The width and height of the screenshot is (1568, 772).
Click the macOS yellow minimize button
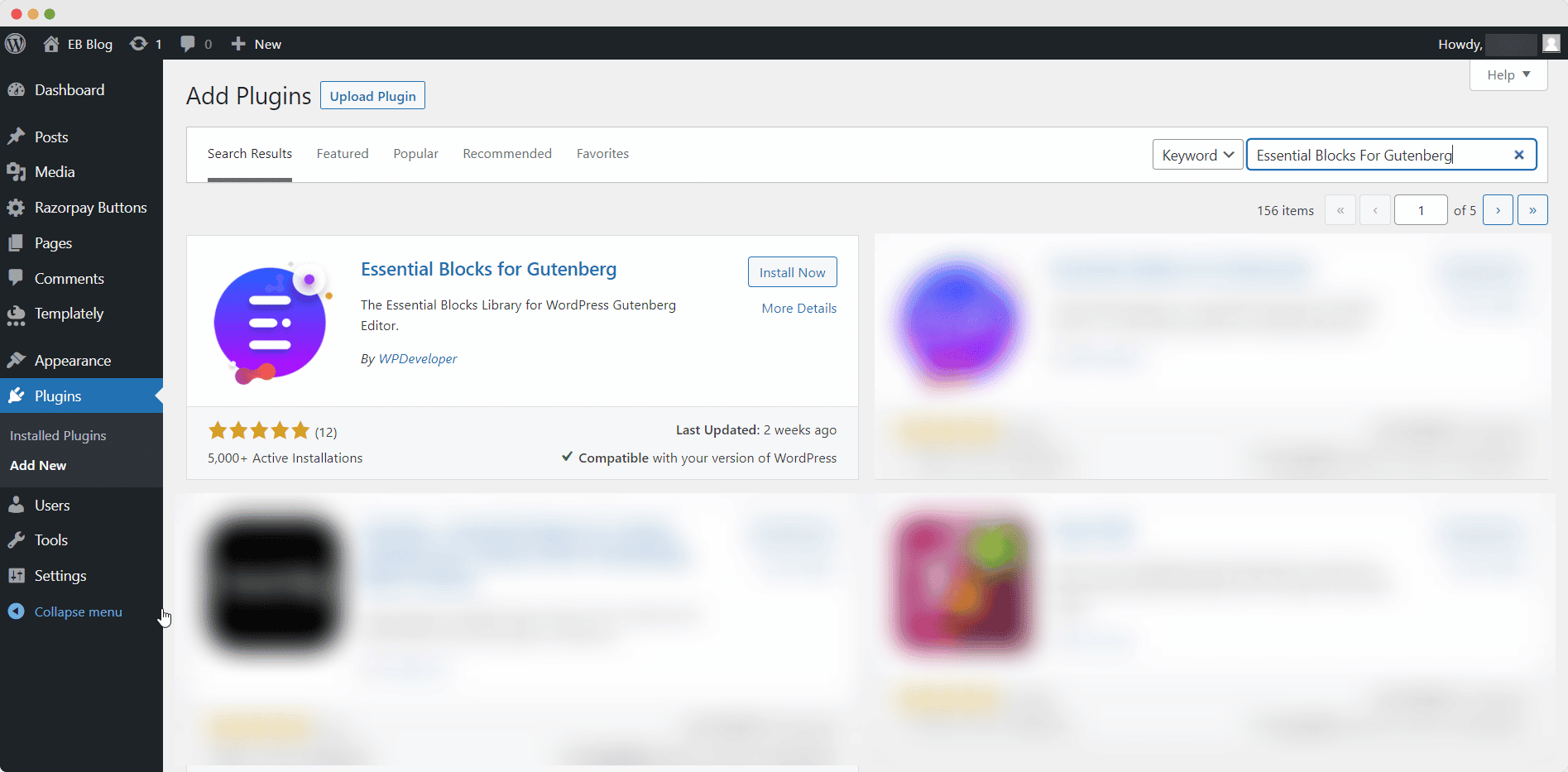[33, 13]
